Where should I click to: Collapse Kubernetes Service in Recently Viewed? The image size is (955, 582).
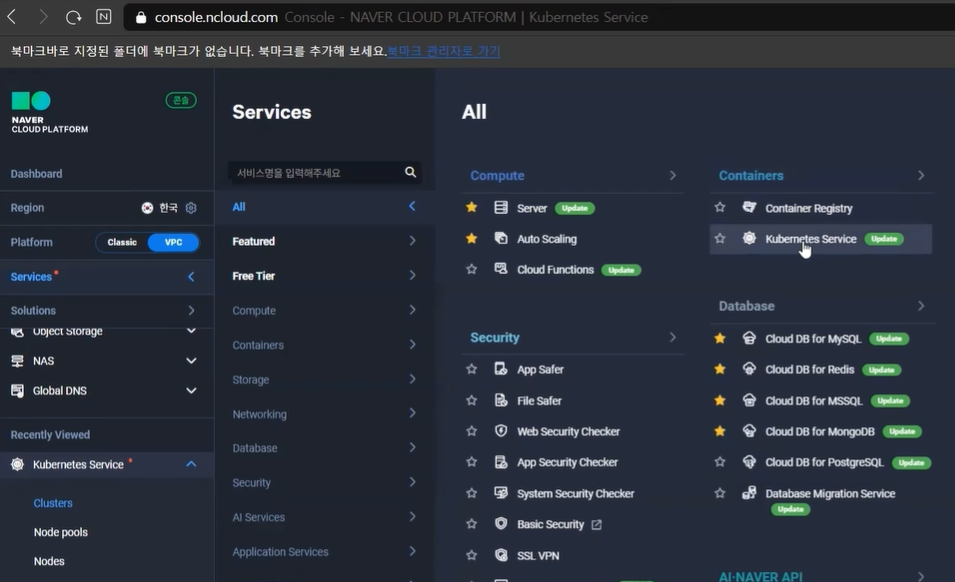(x=191, y=465)
